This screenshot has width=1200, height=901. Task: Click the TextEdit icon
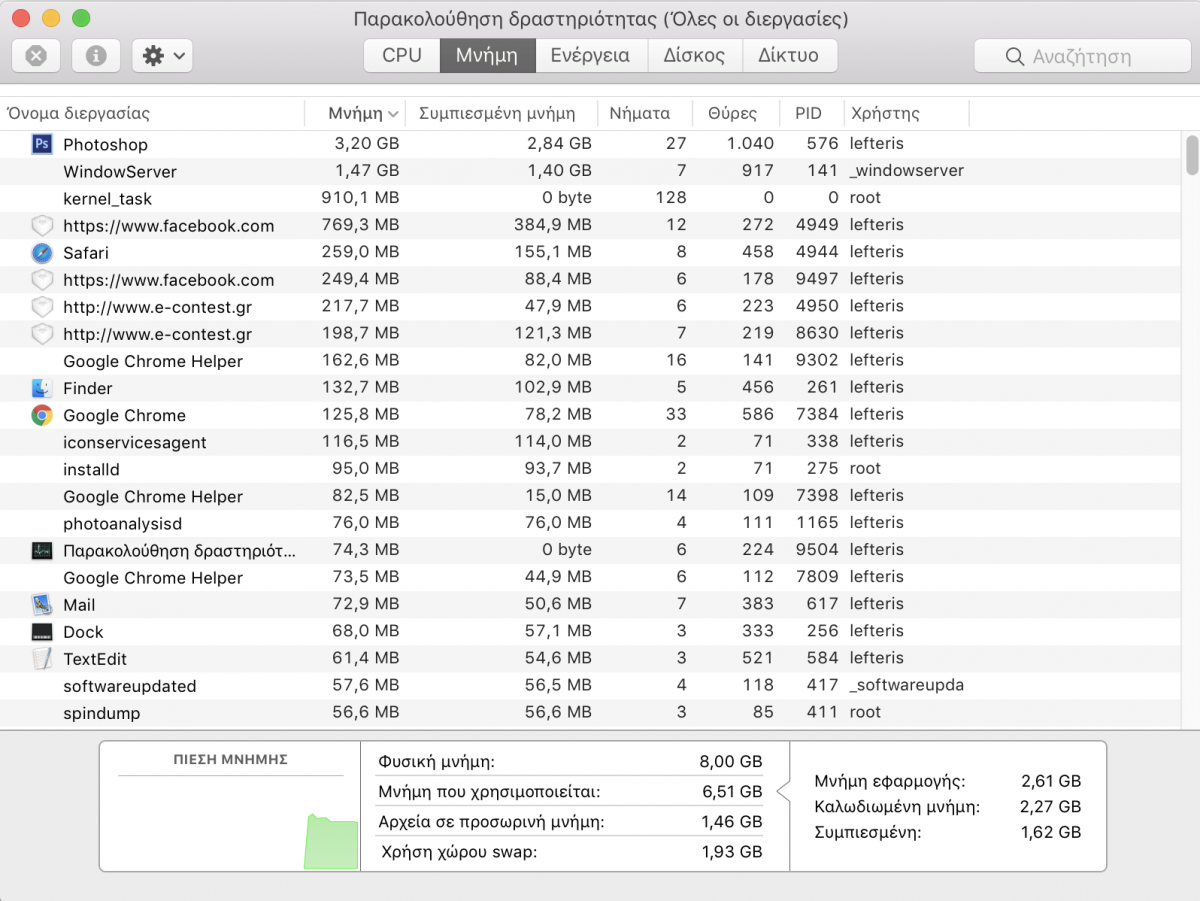point(42,658)
